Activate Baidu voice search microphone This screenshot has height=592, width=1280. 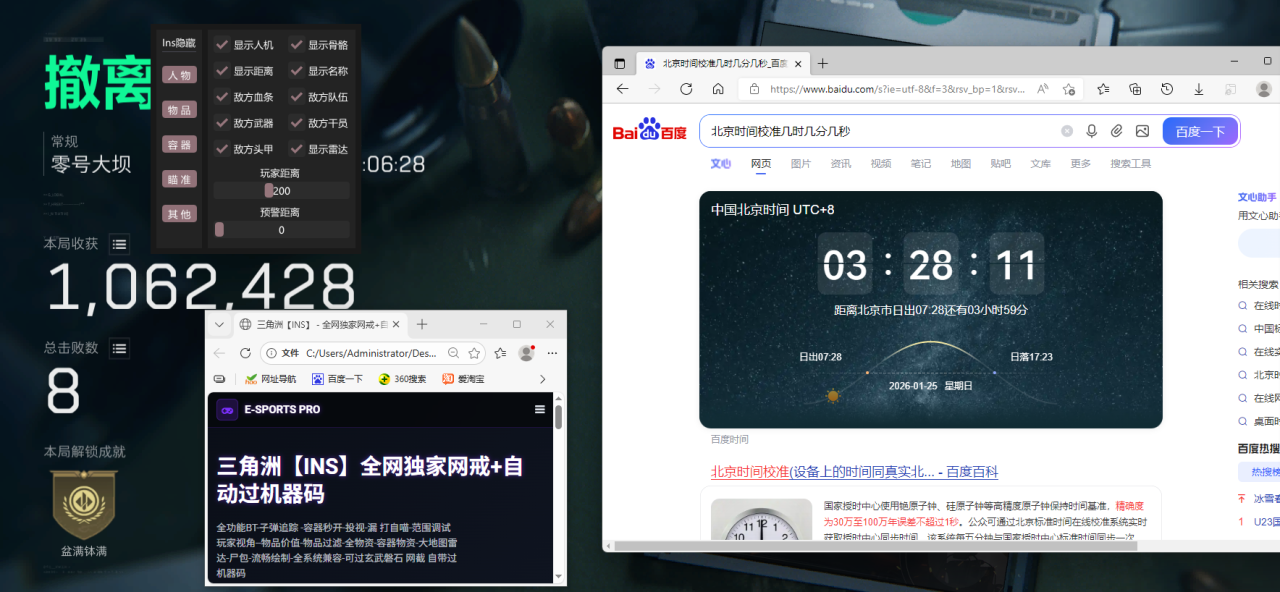(x=1091, y=130)
